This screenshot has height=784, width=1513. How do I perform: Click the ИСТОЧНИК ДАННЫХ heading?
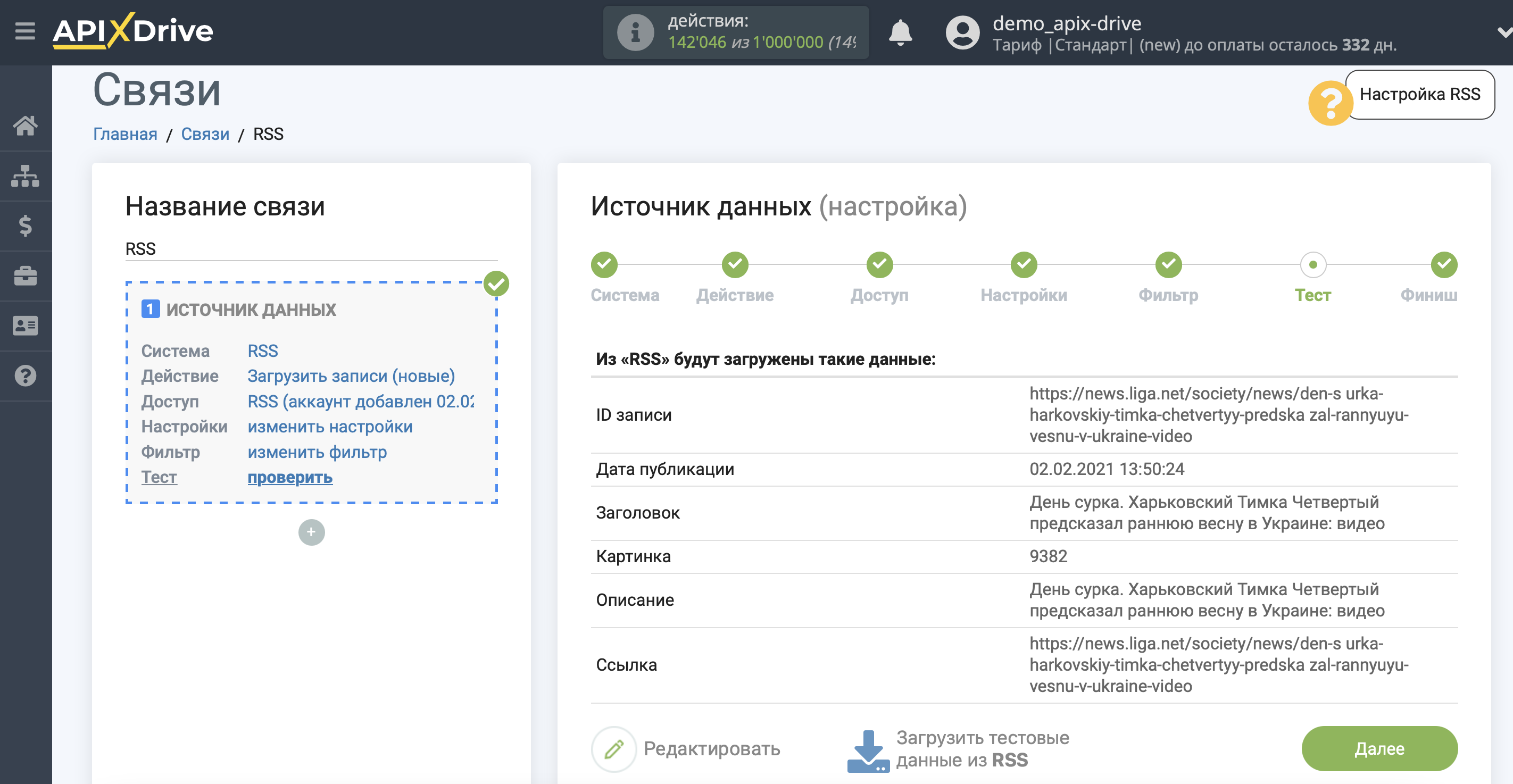pyautogui.click(x=251, y=310)
